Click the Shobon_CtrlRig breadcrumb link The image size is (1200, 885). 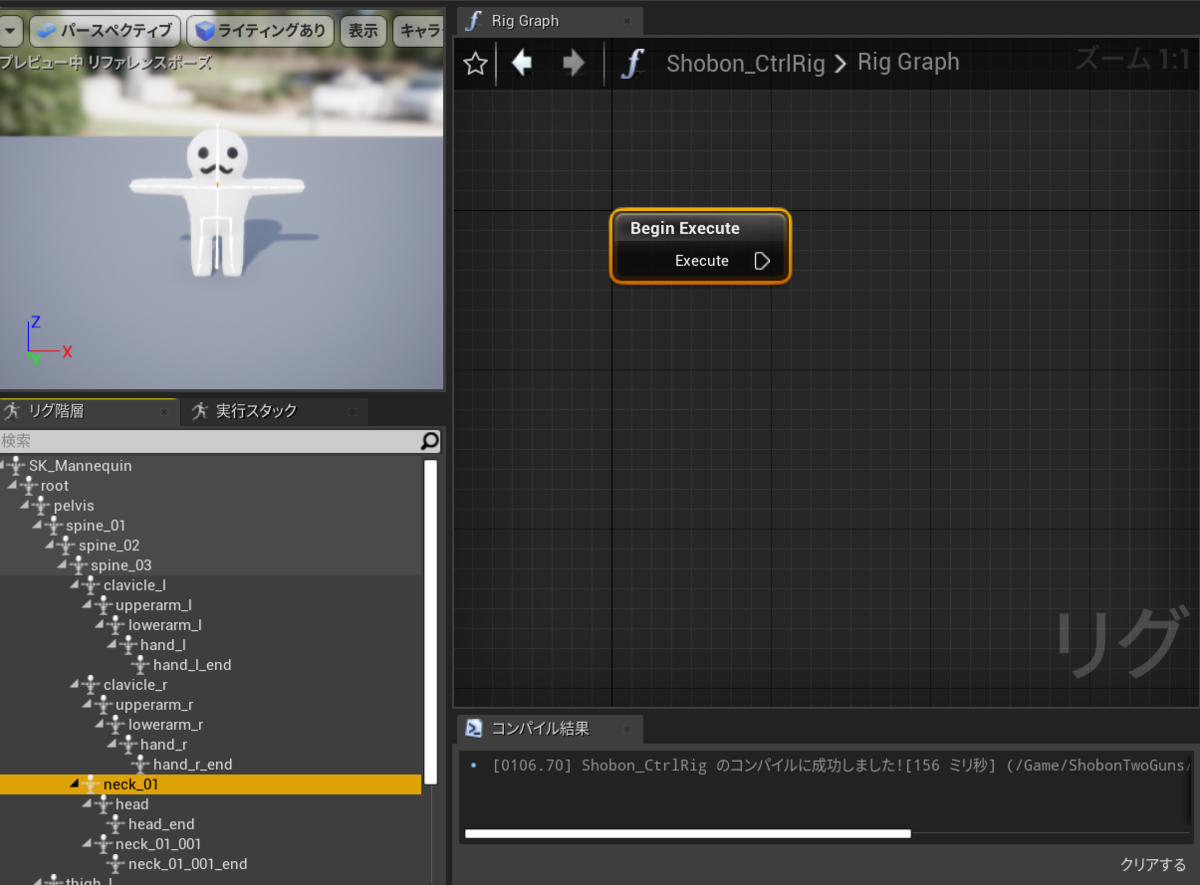[746, 63]
